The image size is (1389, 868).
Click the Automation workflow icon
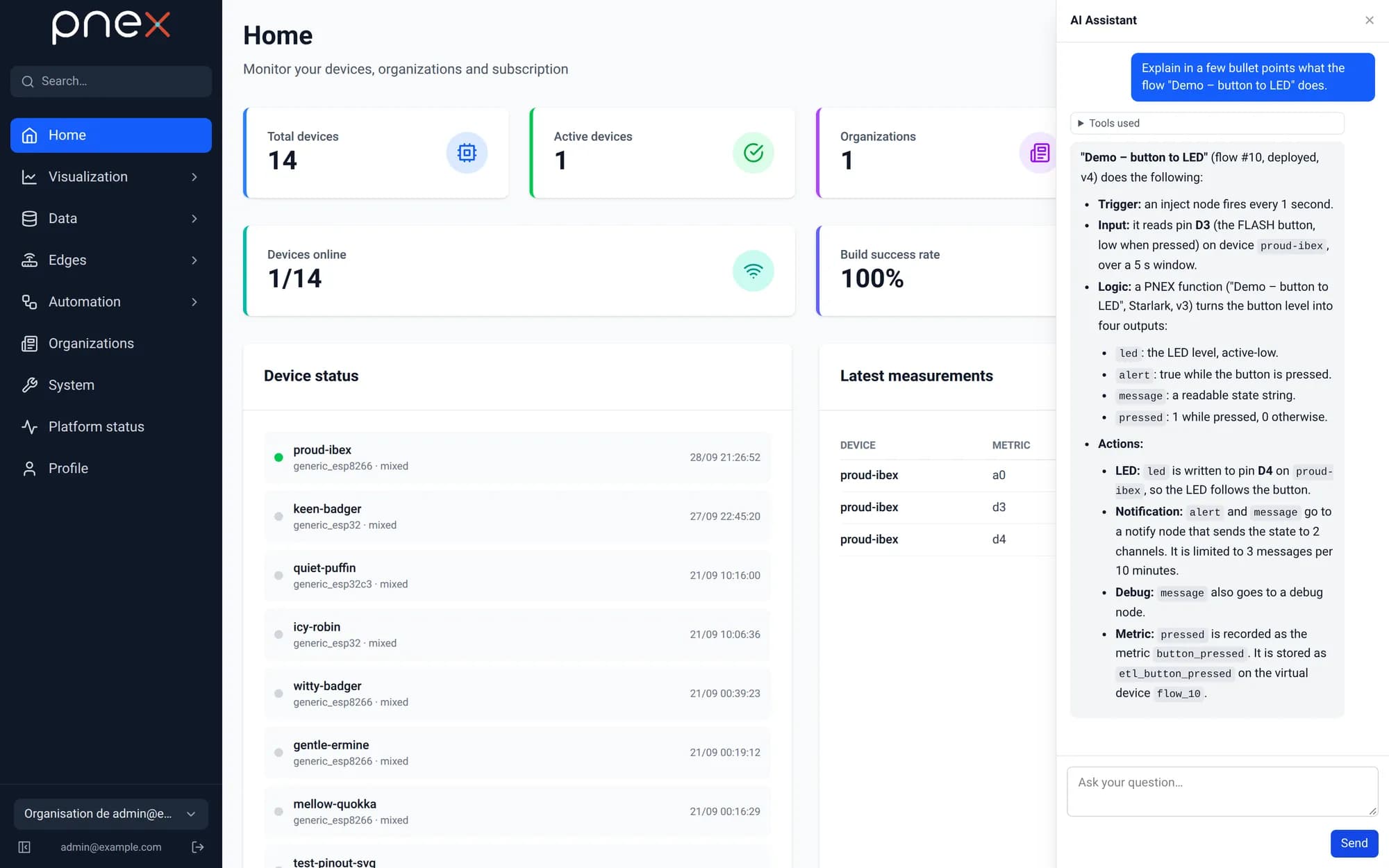tap(29, 302)
